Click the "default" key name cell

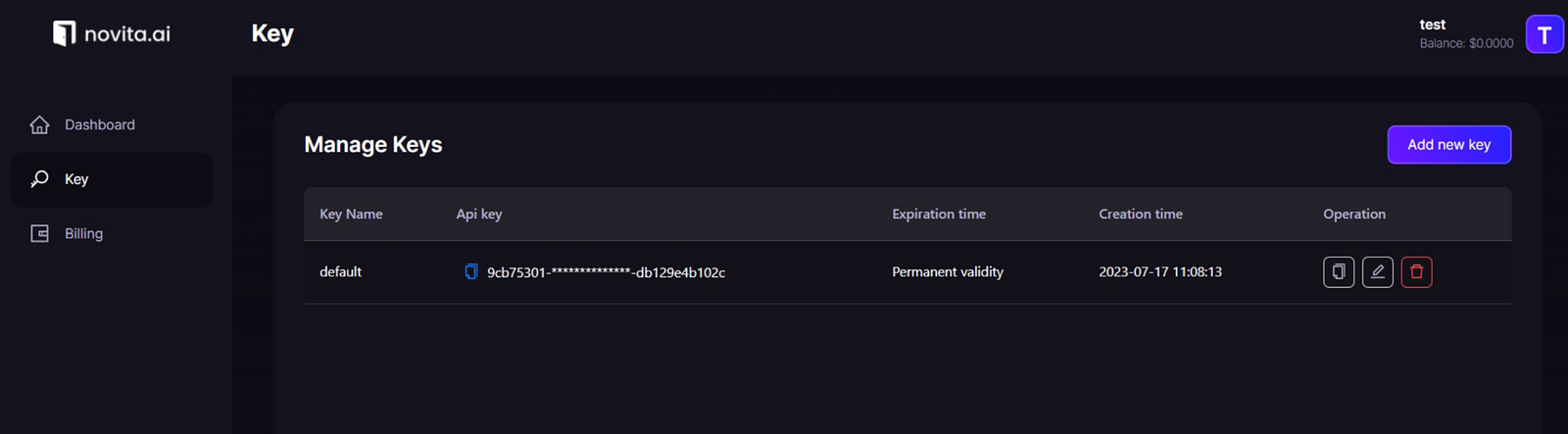click(x=341, y=271)
